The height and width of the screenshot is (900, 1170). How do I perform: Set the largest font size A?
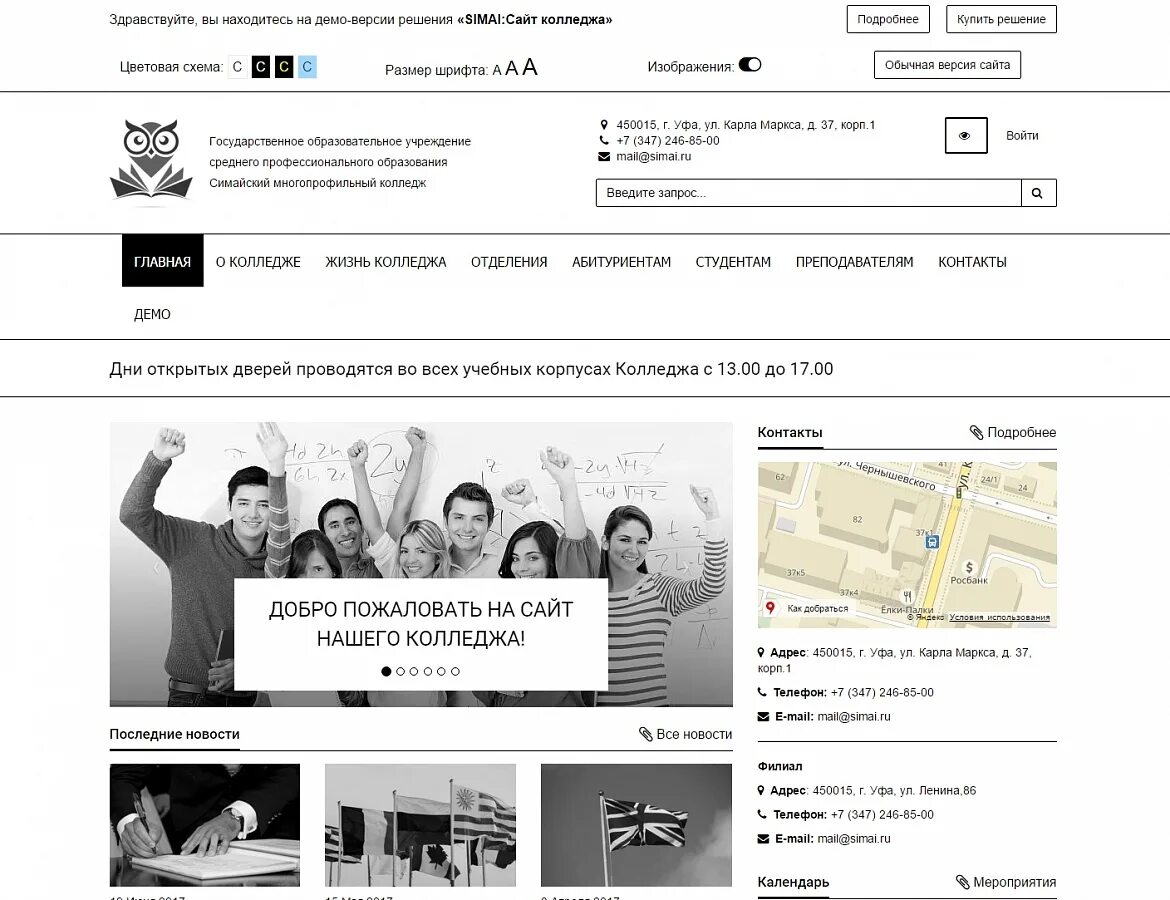coord(530,67)
